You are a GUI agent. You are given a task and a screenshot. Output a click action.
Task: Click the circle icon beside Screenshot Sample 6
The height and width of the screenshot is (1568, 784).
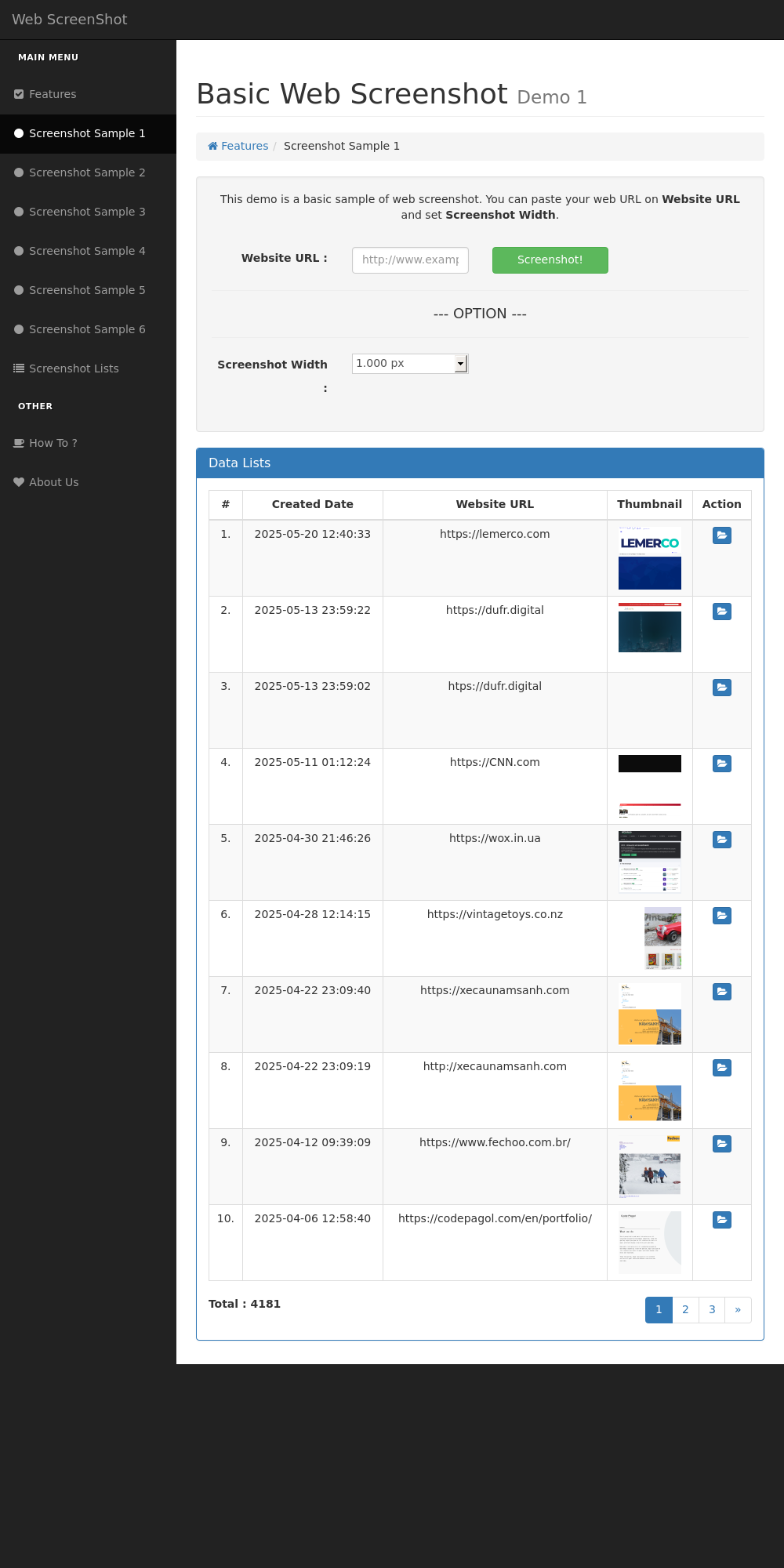tap(19, 329)
